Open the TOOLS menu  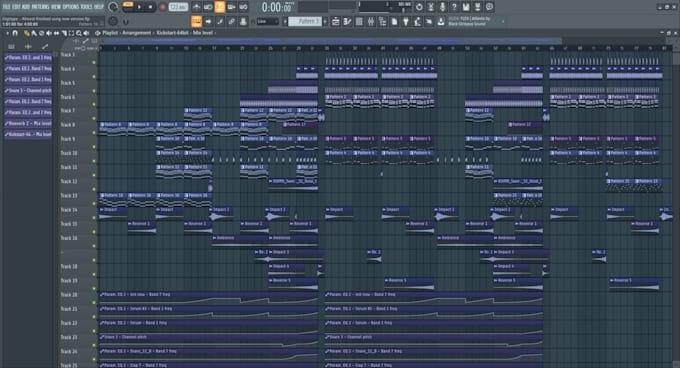pyautogui.click(x=87, y=7)
